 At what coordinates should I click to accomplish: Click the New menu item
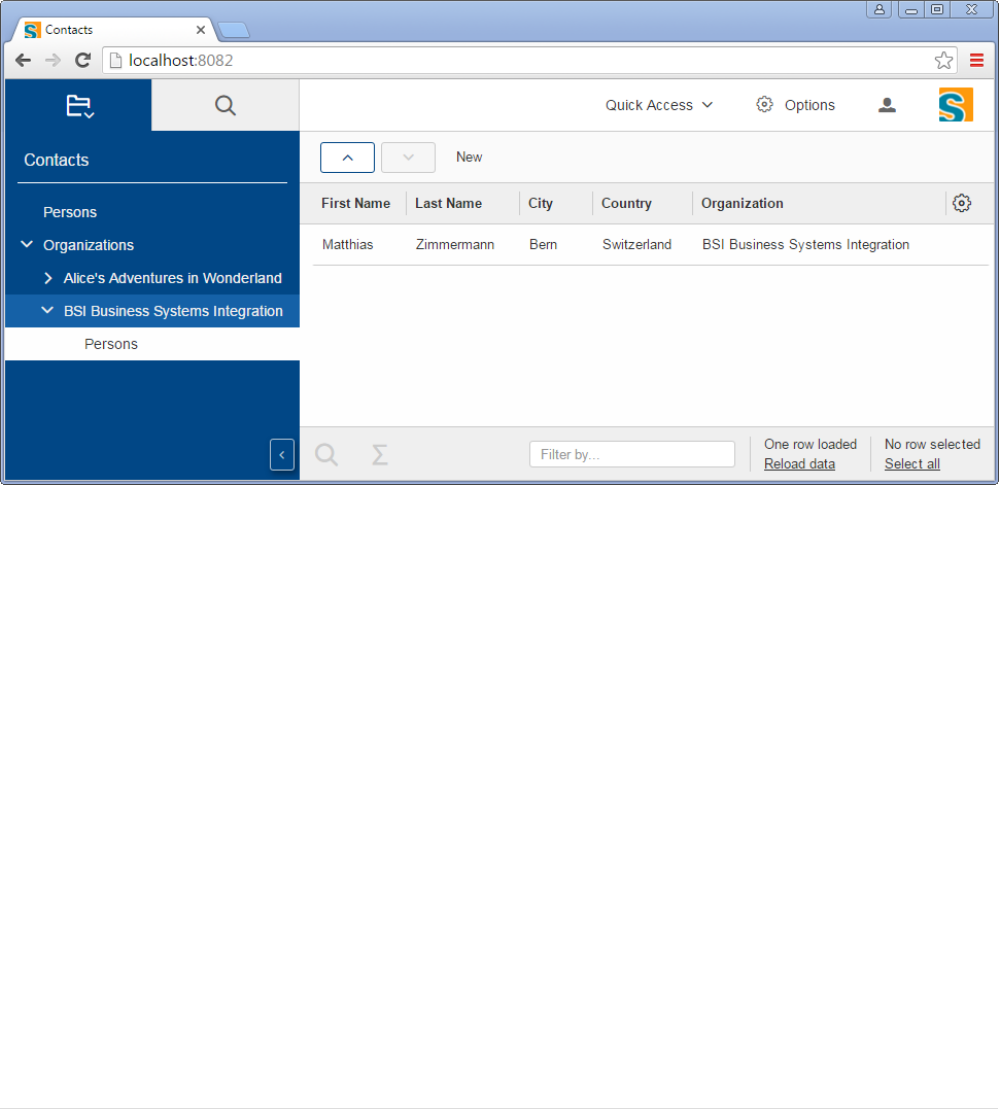469,157
